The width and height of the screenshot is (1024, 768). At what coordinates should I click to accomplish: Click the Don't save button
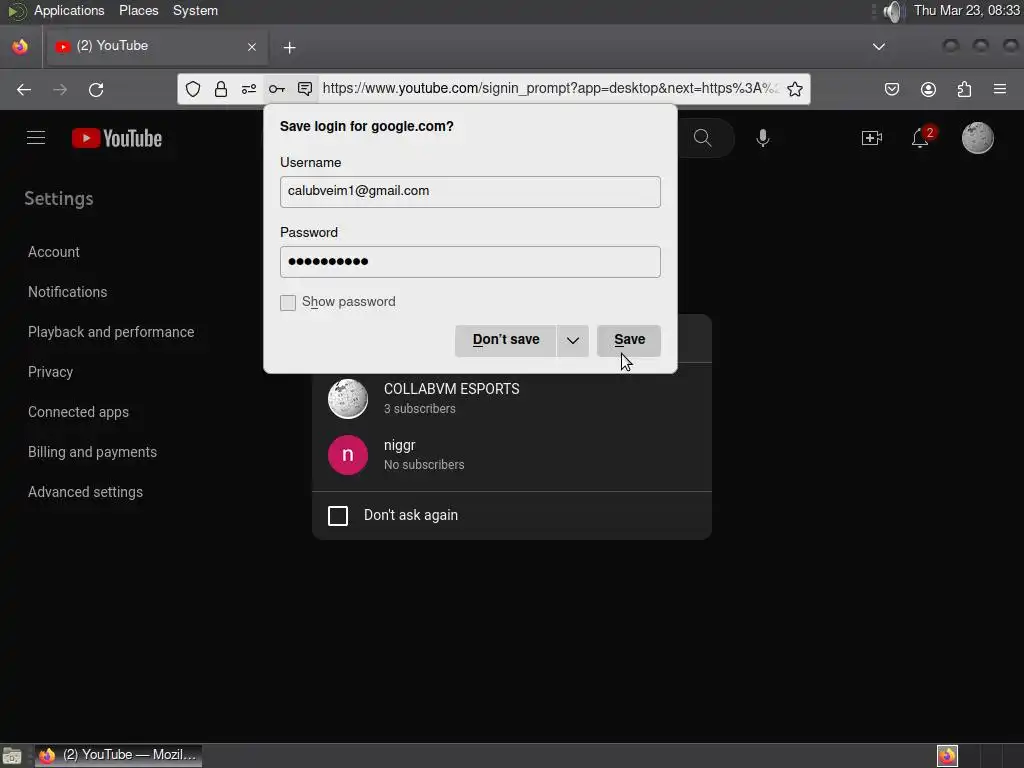506,340
